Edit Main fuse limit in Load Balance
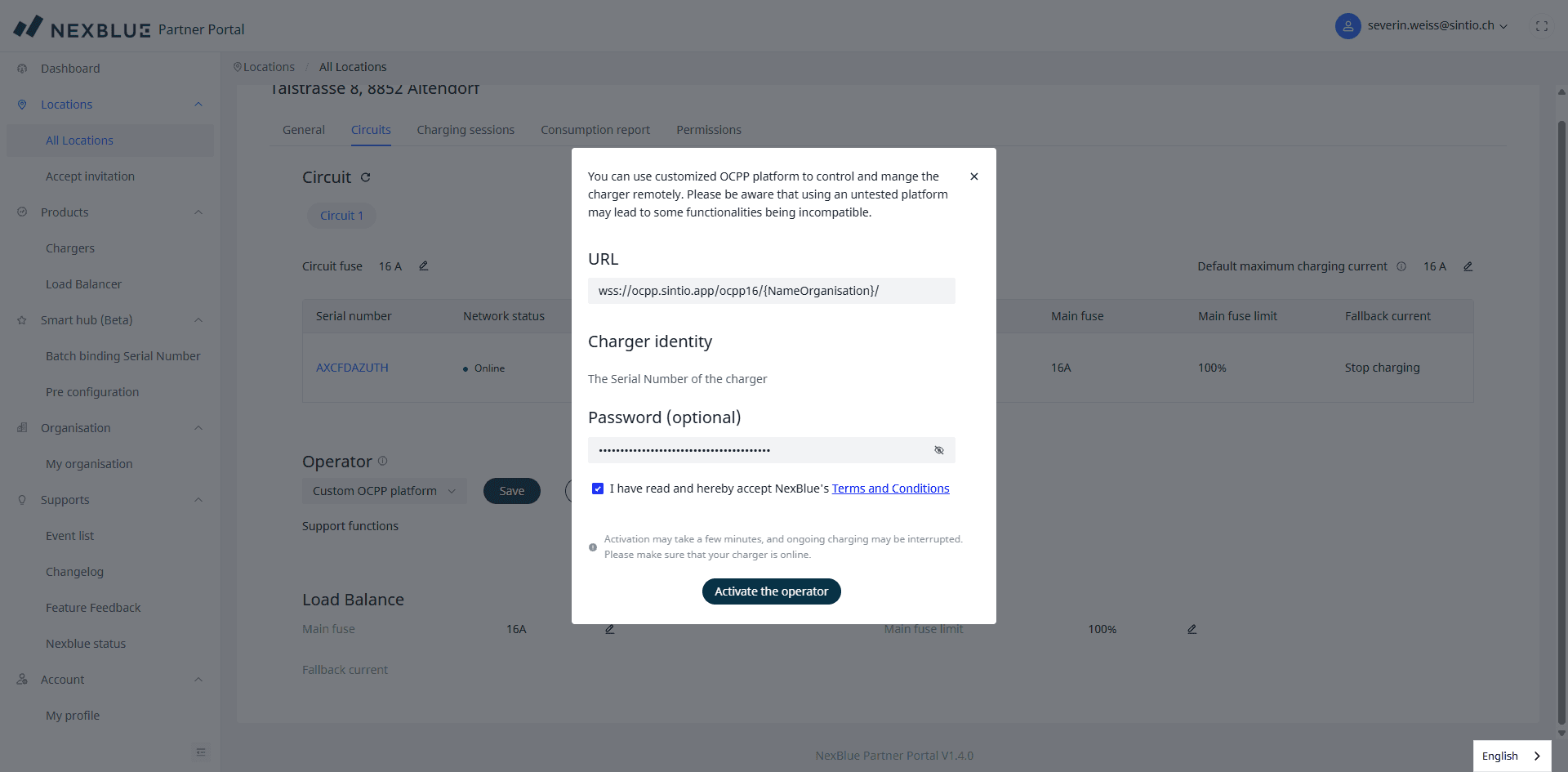 (x=1192, y=629)
